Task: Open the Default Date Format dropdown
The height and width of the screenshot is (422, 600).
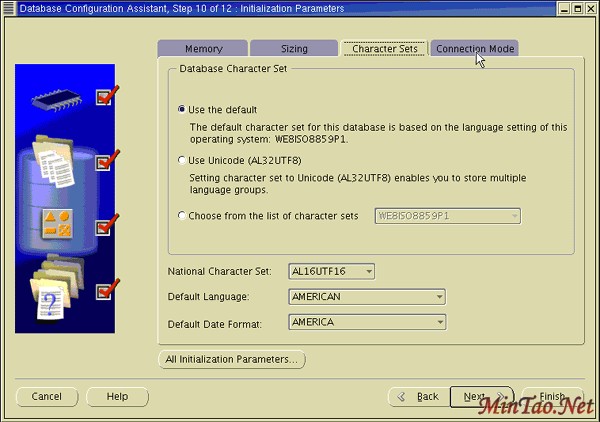Action: (366, 322)
